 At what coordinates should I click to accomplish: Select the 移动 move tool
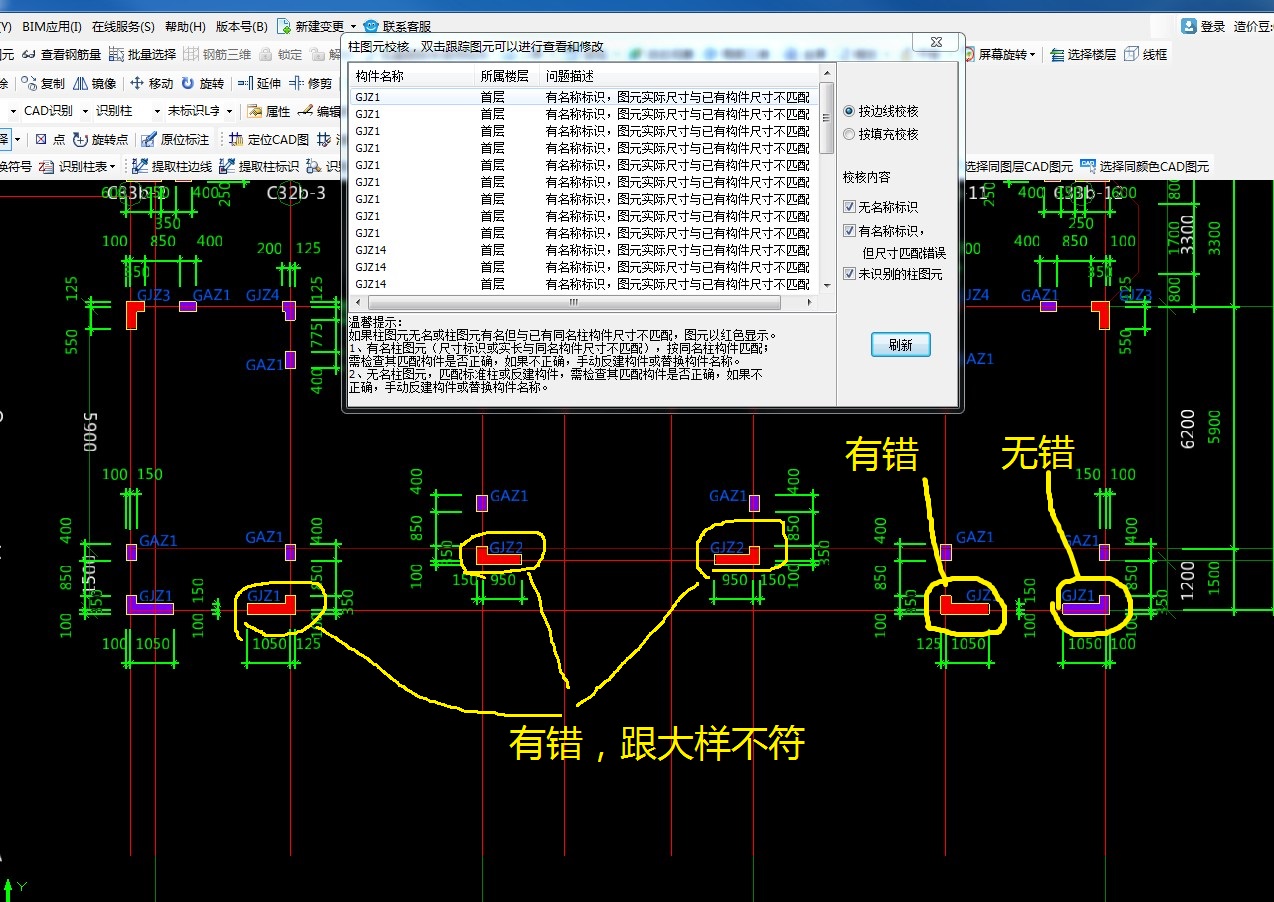click(x=152, y=84)
